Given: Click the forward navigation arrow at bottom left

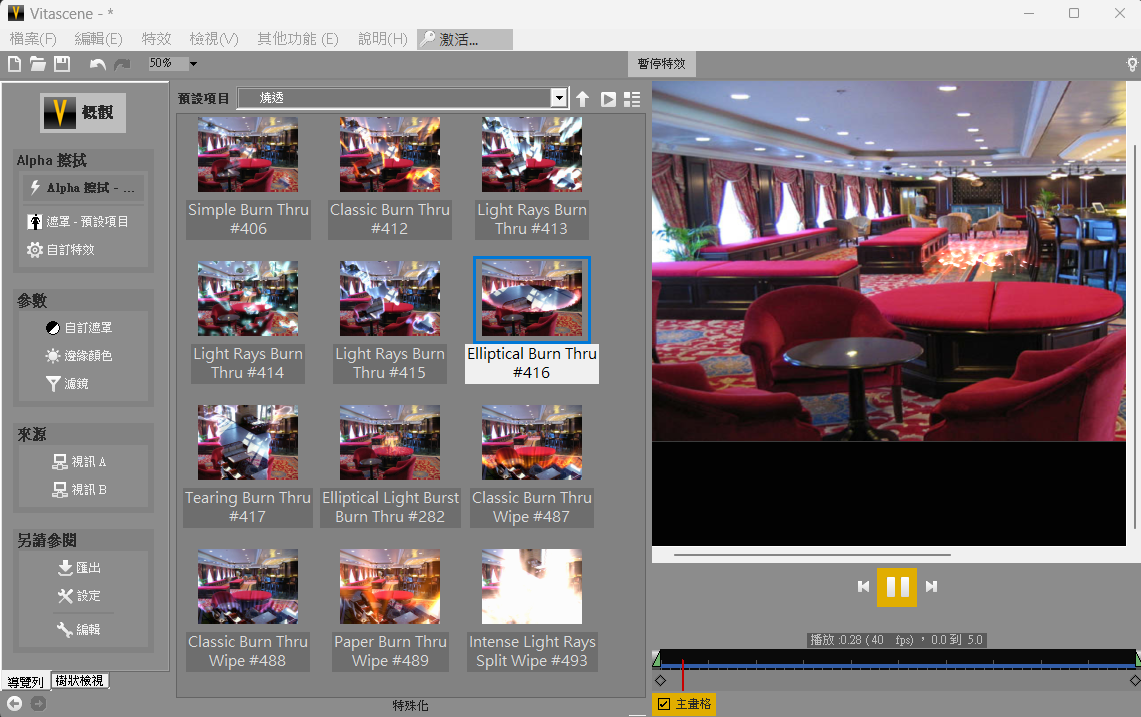Looking at the screenshot, I should pyautogui.click(x=39, y=704).
